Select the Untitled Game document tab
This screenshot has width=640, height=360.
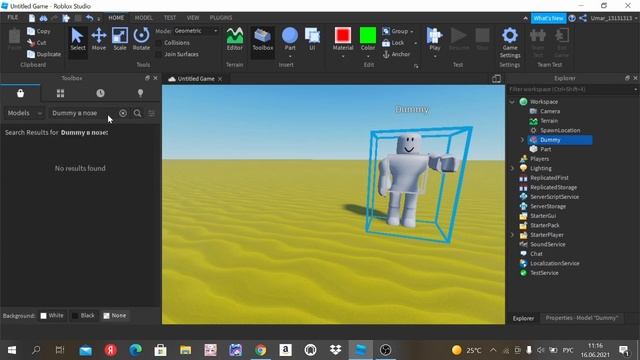pos(196,79)
